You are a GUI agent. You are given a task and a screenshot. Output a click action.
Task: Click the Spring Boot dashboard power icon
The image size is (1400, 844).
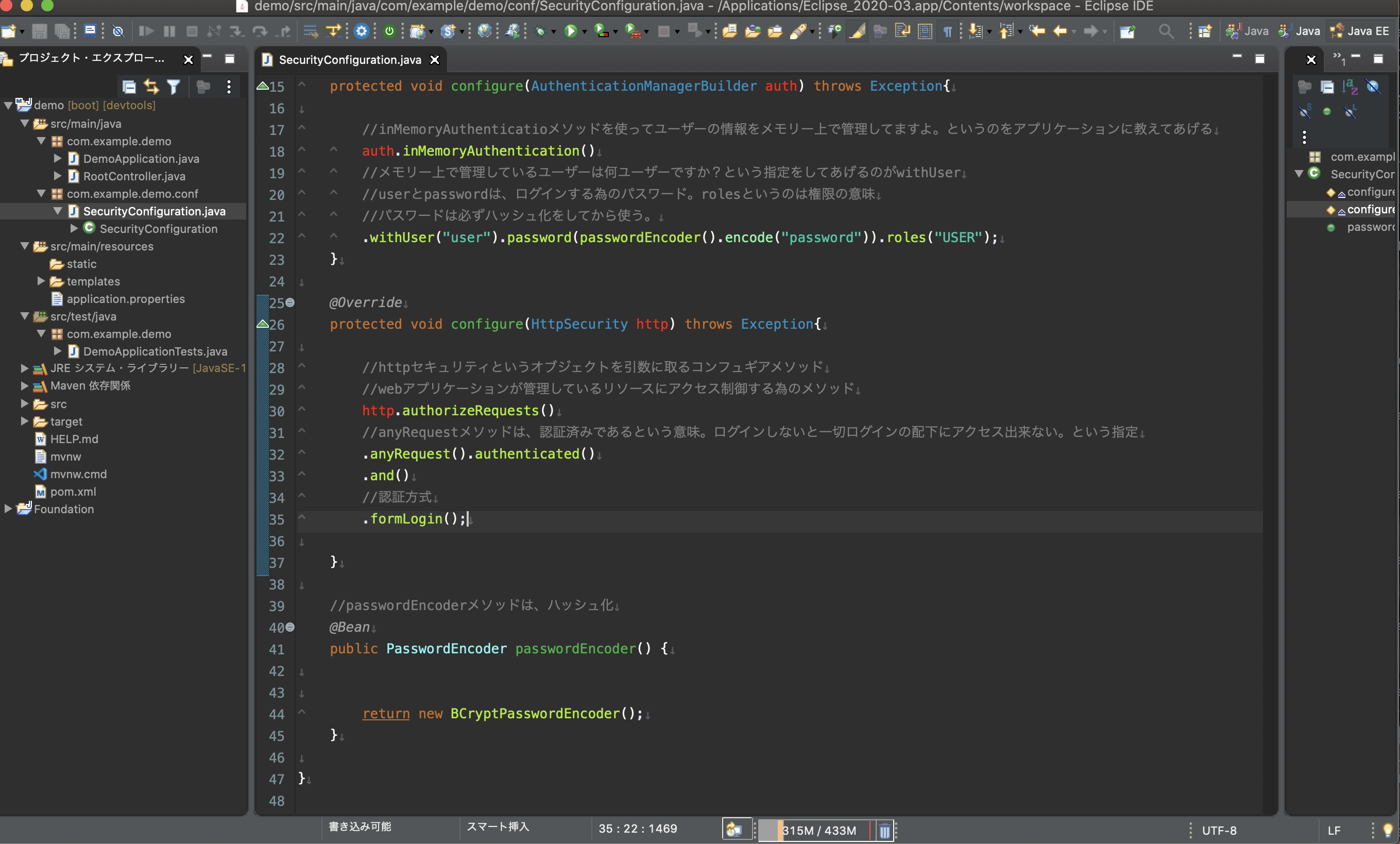[389, 31]
